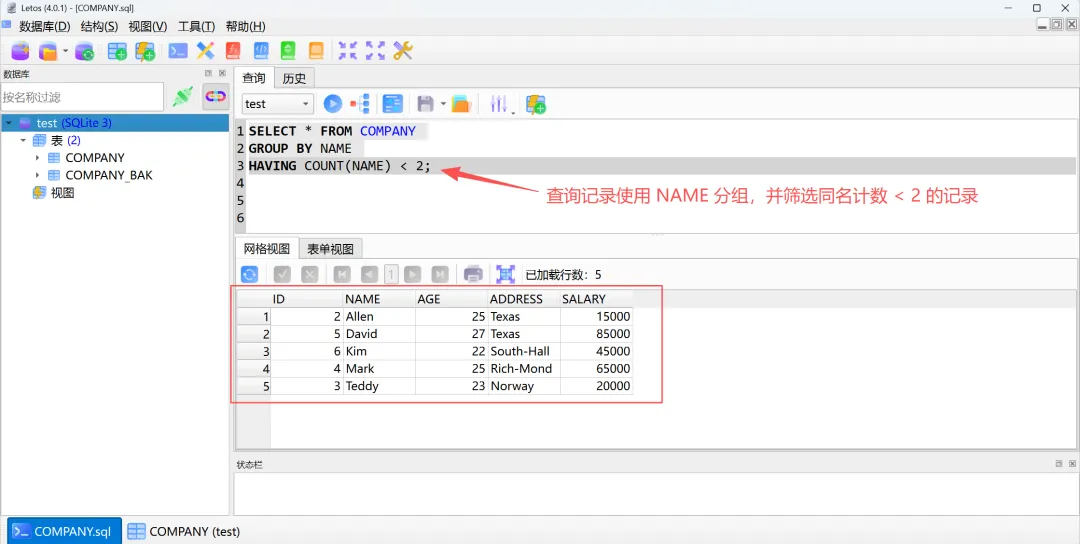Viewport: 1080px width, 544px height.
Task: Click the filter by name input field
Action: 82,97
